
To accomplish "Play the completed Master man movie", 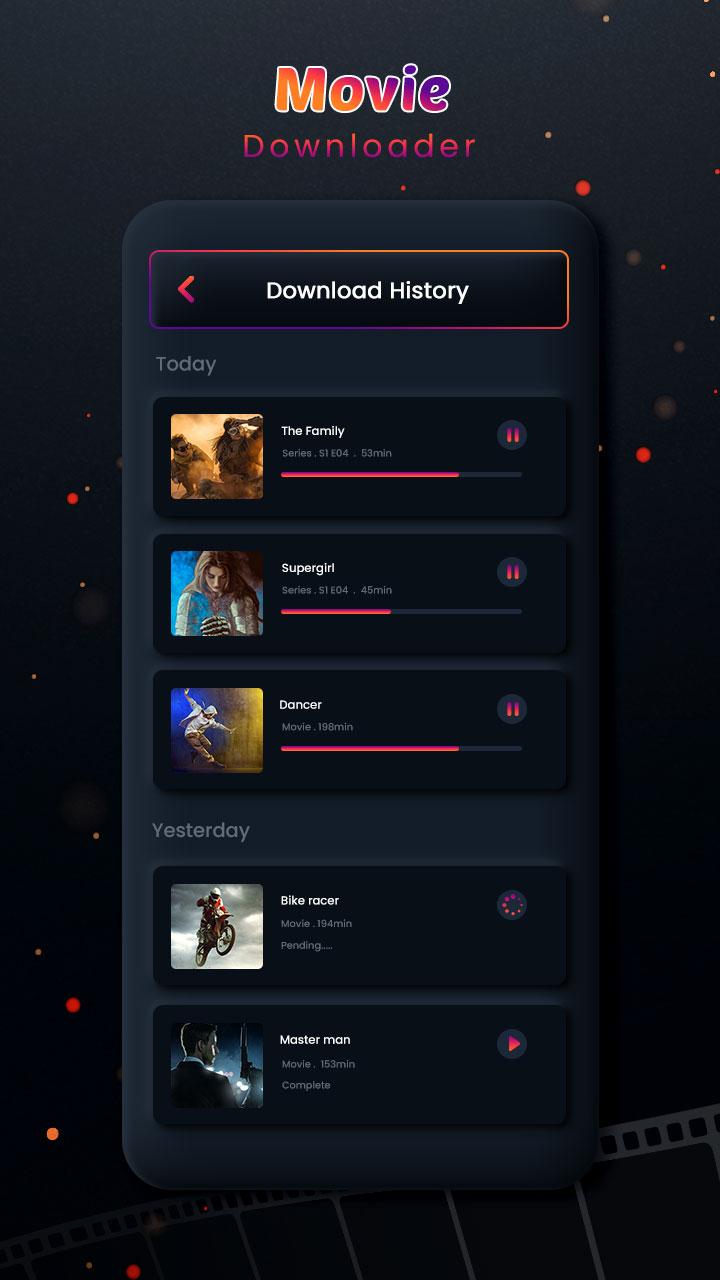I will (512, 1044).
